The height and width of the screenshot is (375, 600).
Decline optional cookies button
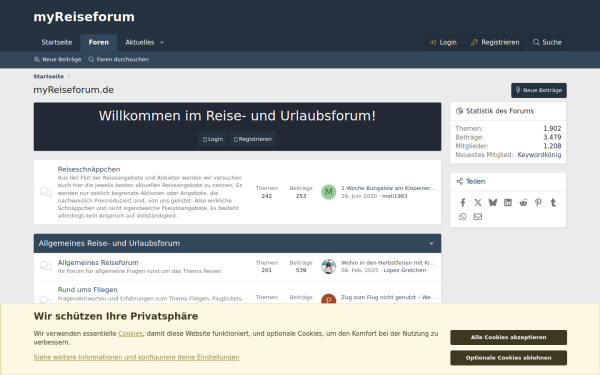pos(509,358)
